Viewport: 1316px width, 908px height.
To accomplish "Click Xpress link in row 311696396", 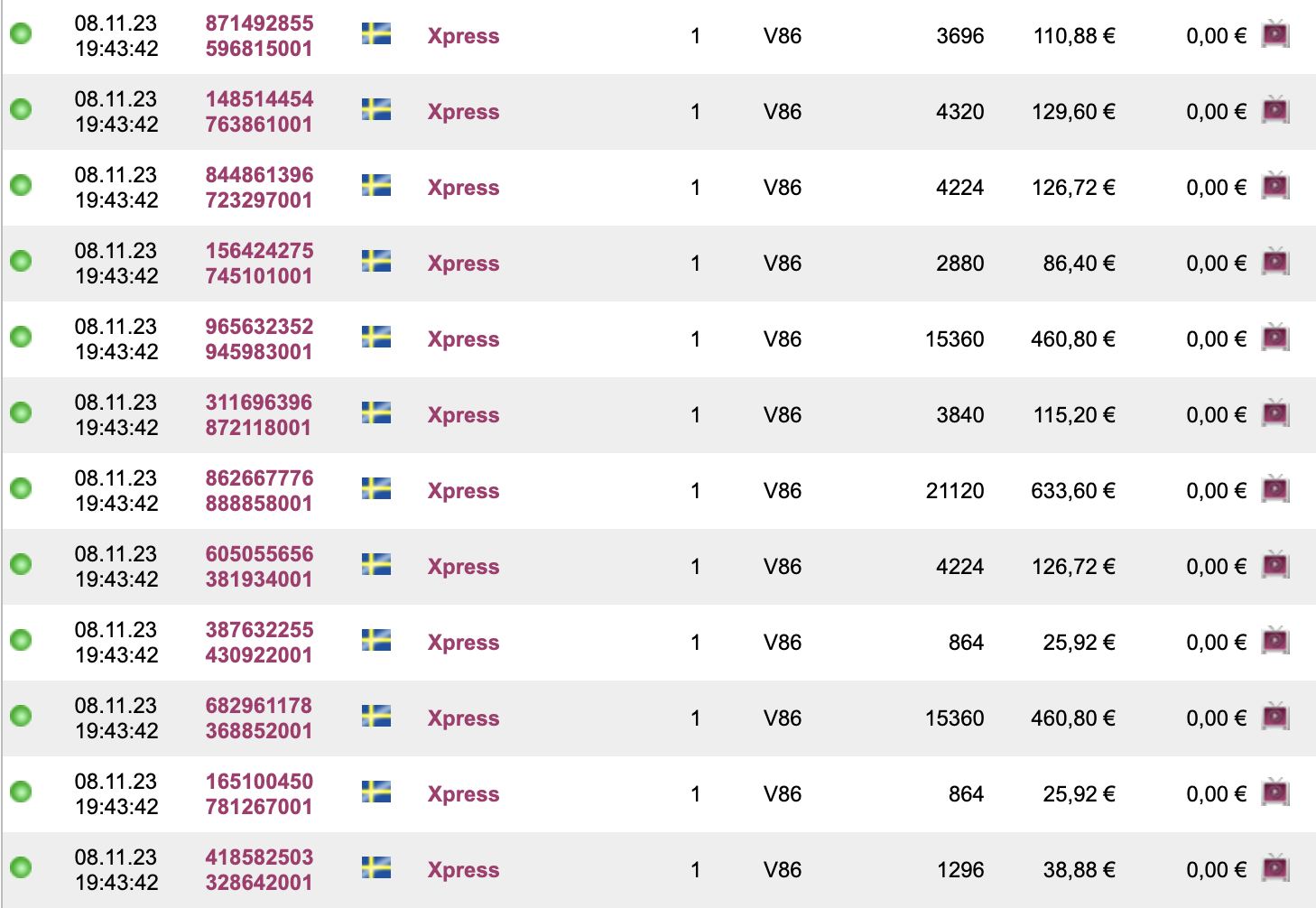I will pyautogui.click(x=463, y=415).
